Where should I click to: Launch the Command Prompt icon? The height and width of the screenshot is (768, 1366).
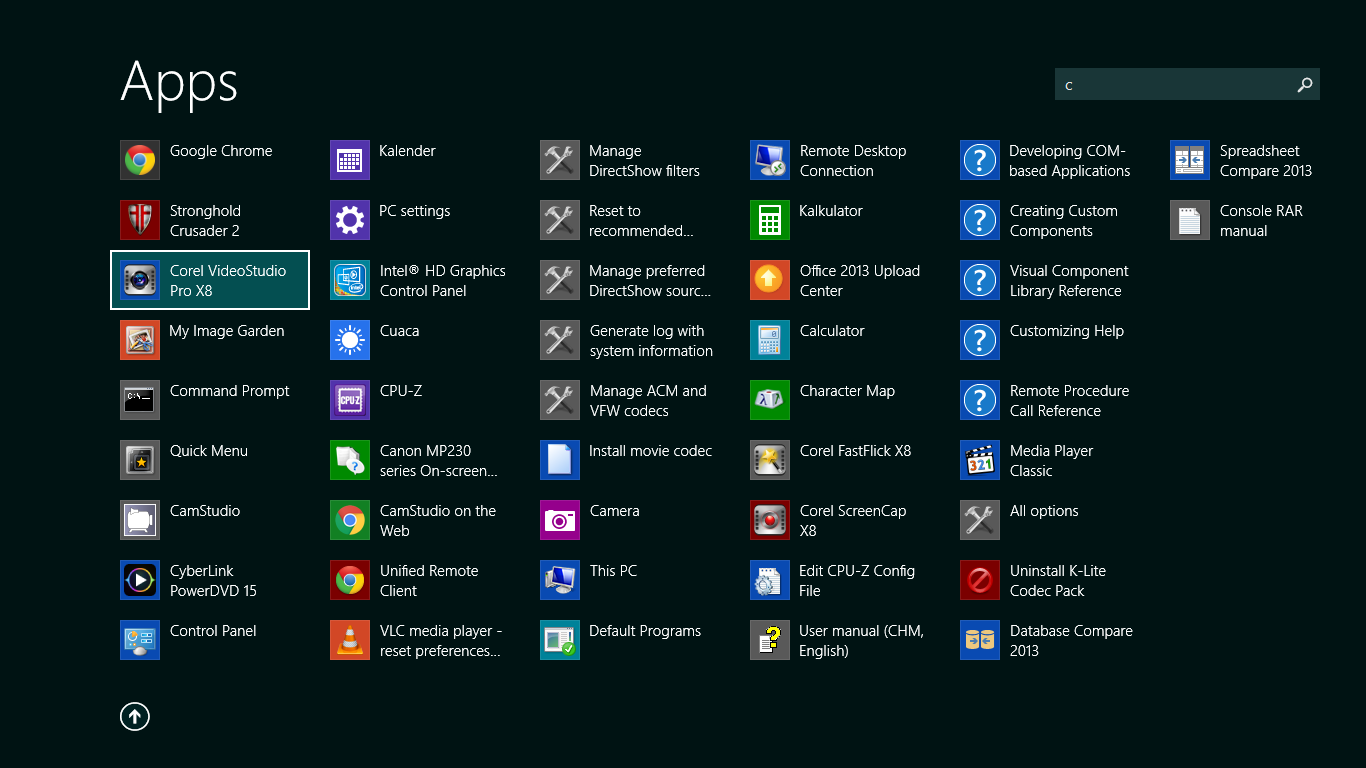(140, 400)
